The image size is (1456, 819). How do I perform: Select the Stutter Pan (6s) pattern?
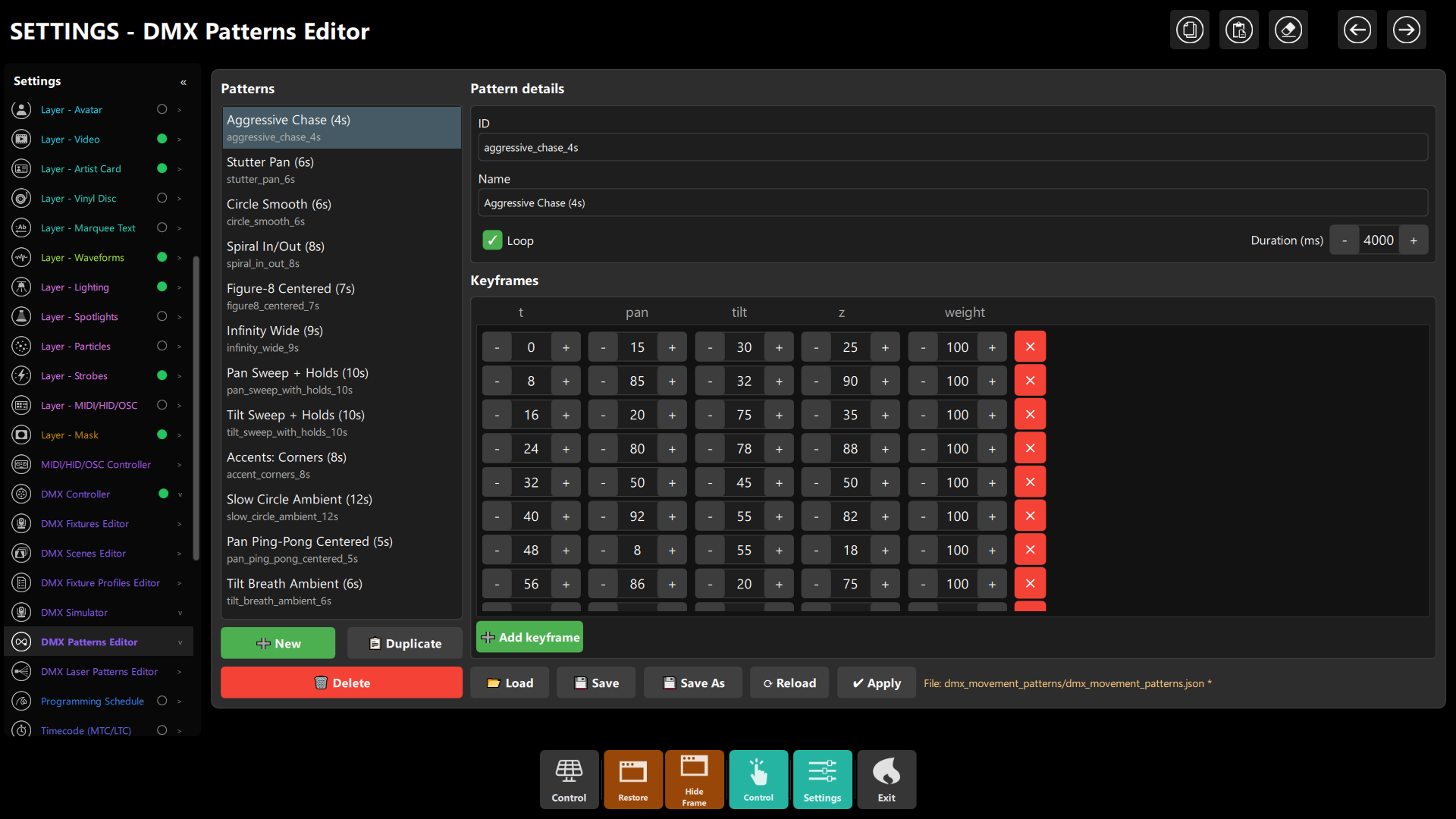pos(341,170)
